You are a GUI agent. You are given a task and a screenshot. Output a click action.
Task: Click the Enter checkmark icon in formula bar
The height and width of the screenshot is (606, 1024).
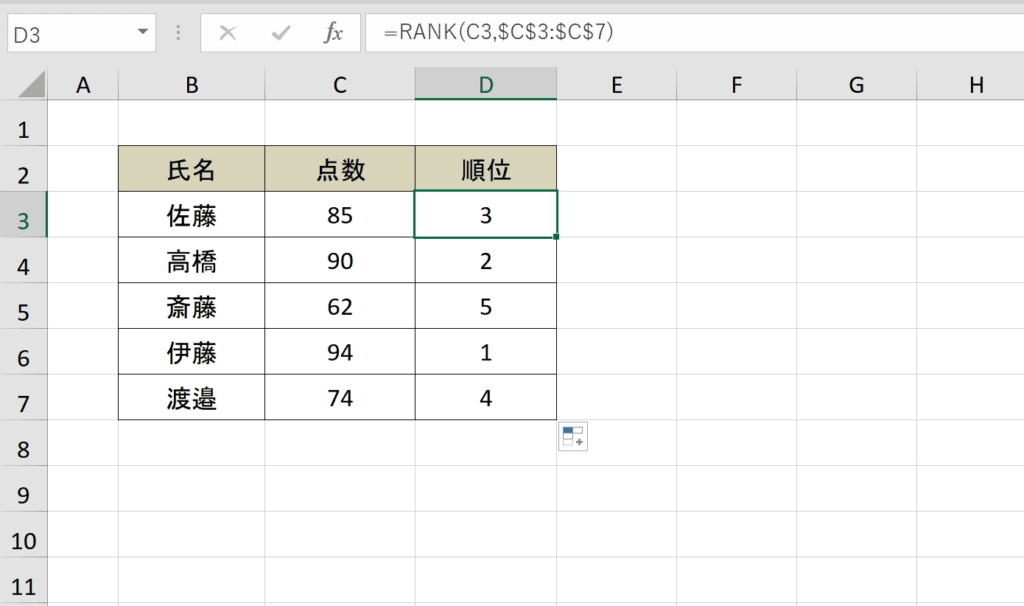281,33
